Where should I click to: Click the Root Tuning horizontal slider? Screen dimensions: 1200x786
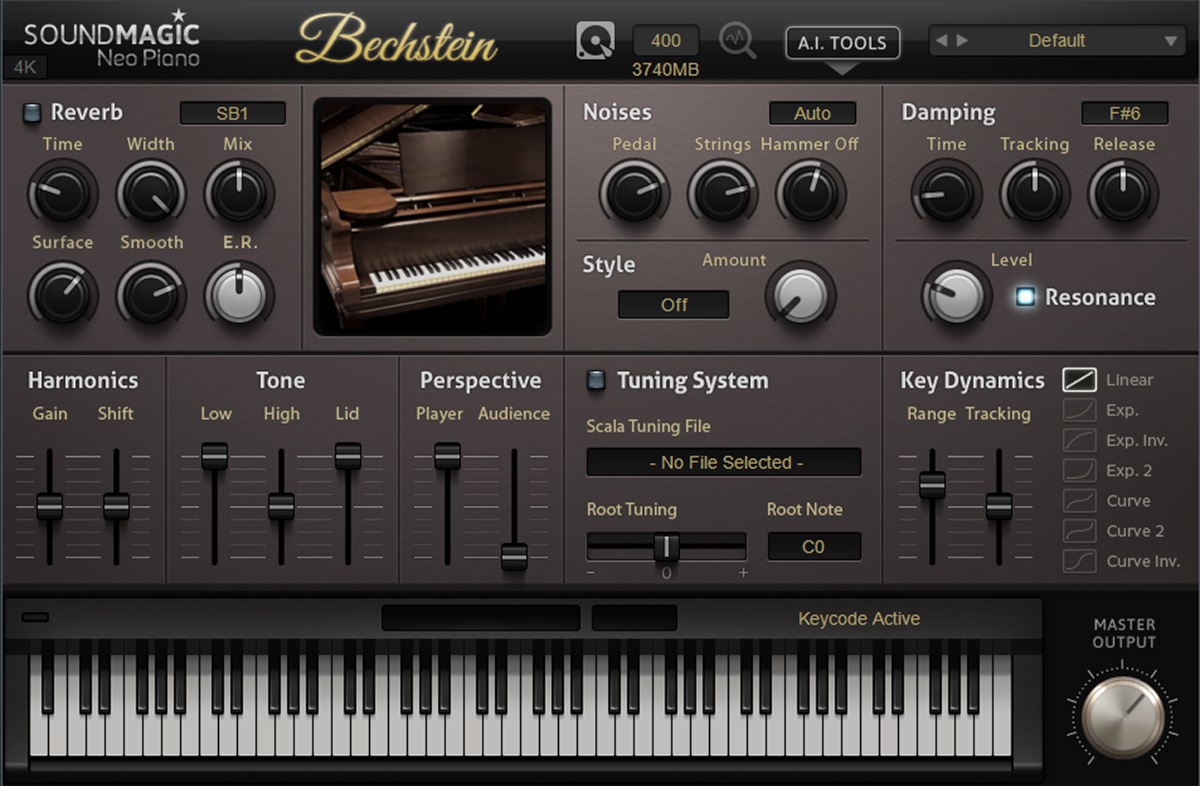tap(666, 546)
